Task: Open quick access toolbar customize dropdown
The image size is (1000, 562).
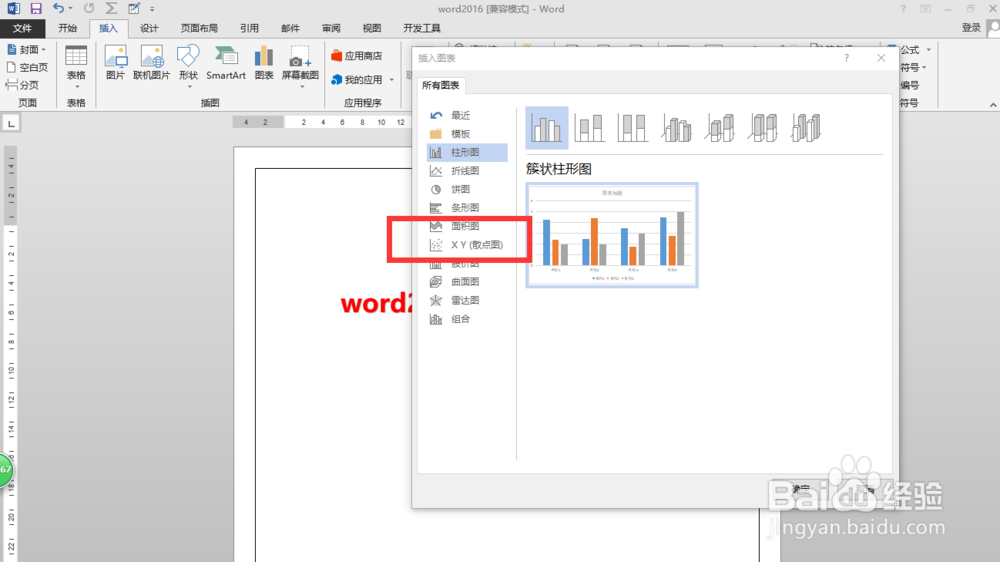Action: 152,9
